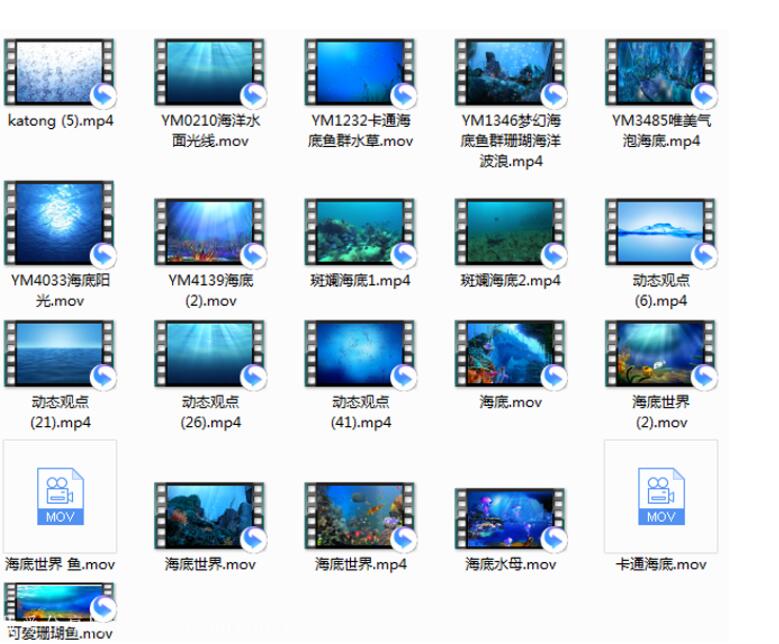The width and height of the screenshot is (779, 644).
Task: Select the katong (5).mp4 video file
Action: [x=60, y=72]
